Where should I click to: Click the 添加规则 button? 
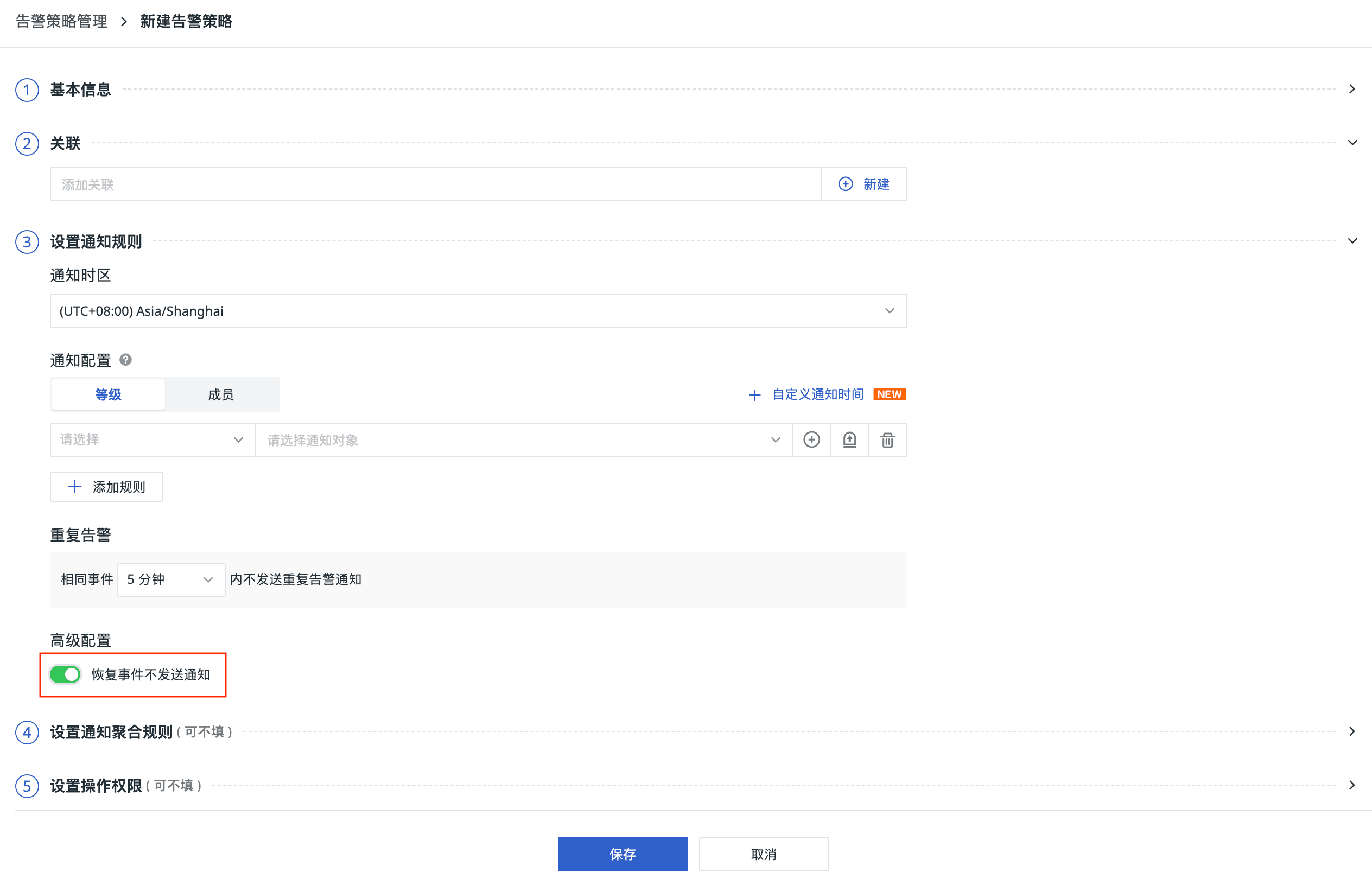click(x=107, y=487)
